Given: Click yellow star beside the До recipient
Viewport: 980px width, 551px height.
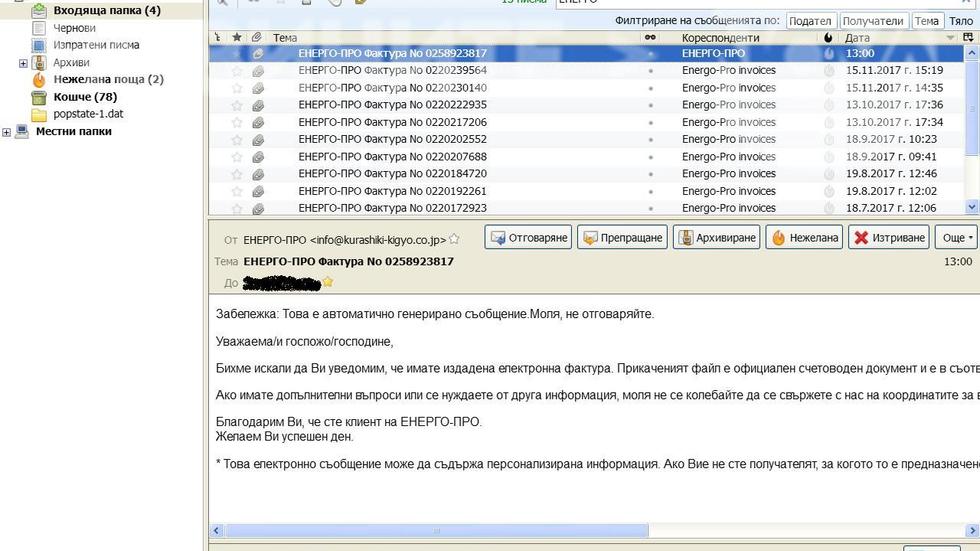Looking at the screenshot, I should click(x=328, y=282).
